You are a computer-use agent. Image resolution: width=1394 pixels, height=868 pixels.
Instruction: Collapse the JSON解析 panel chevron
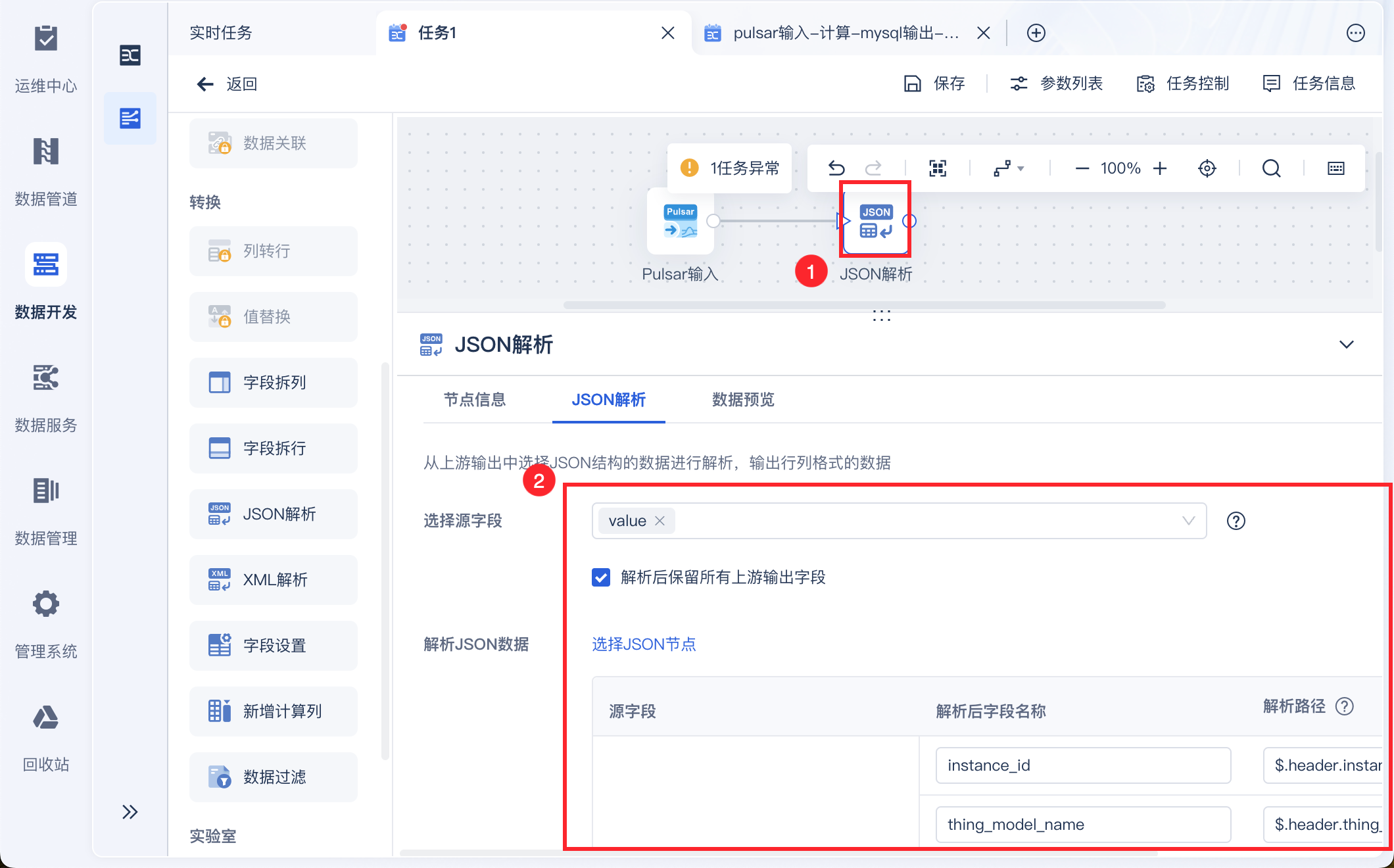1346,345
